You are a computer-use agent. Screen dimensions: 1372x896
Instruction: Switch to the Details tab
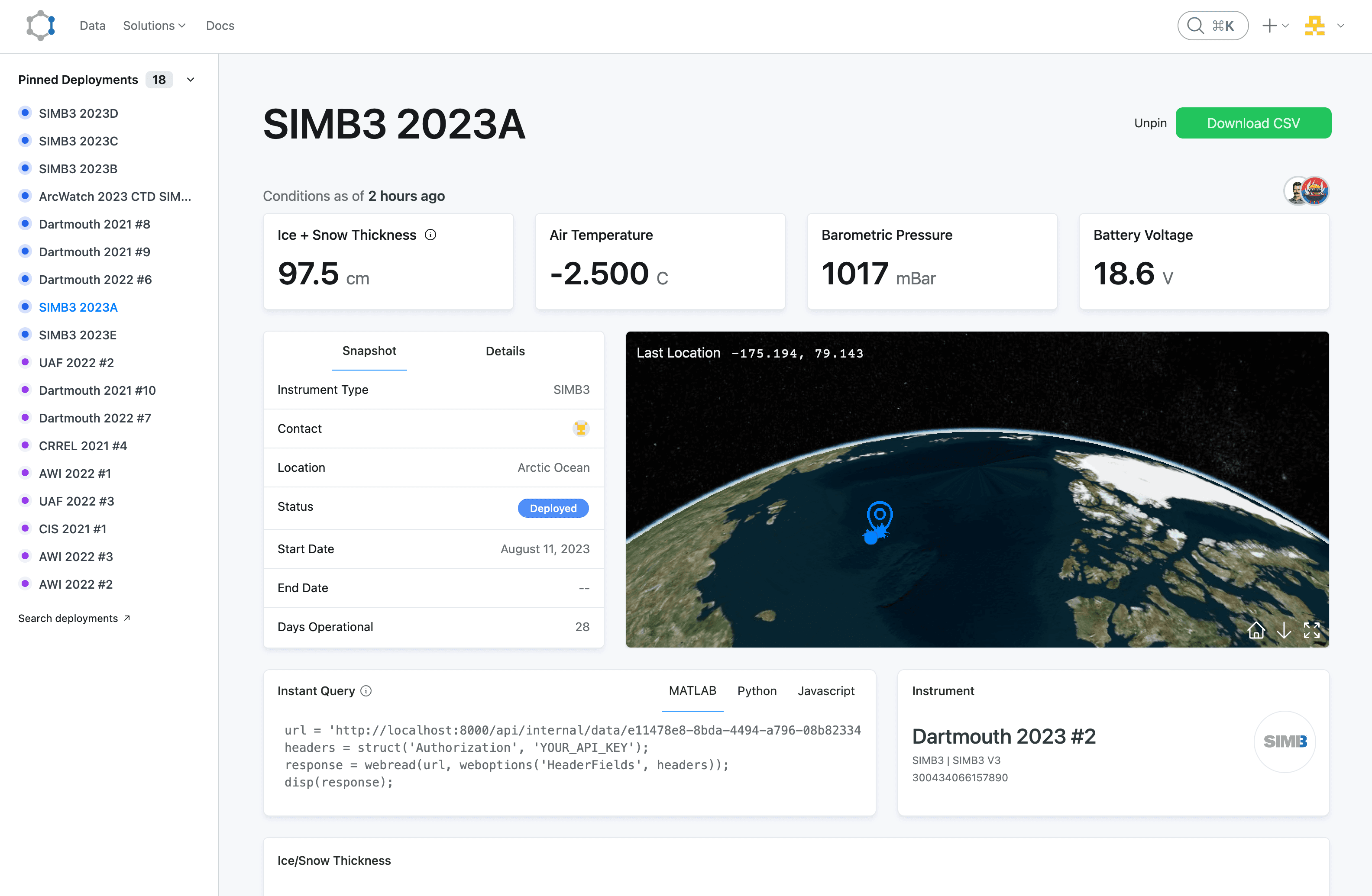click(x=505, y=351)
